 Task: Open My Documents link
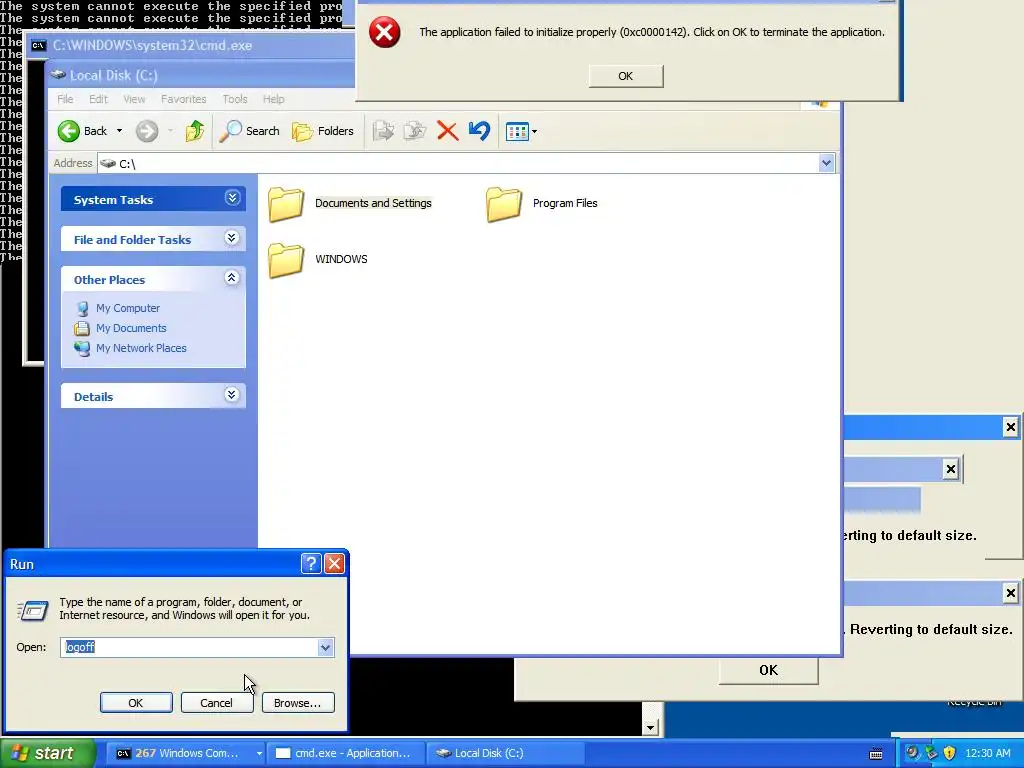pos(131,328)
